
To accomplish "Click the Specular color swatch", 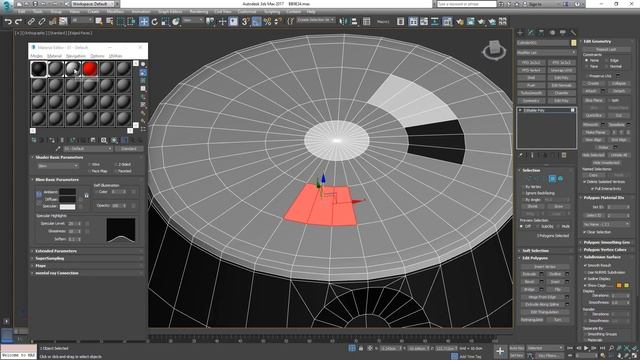I will point(67,207).
